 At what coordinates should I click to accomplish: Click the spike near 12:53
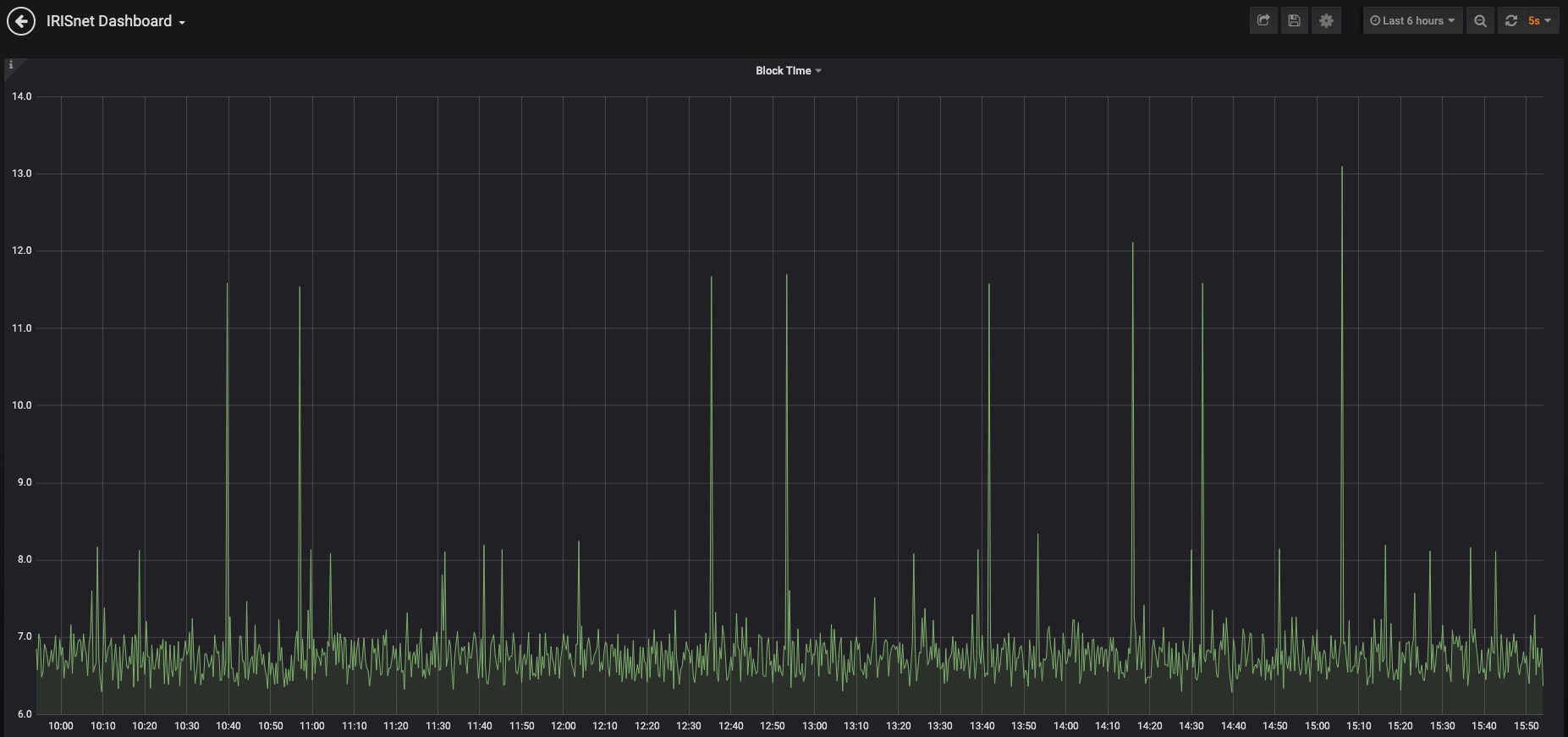pos(787,278)
